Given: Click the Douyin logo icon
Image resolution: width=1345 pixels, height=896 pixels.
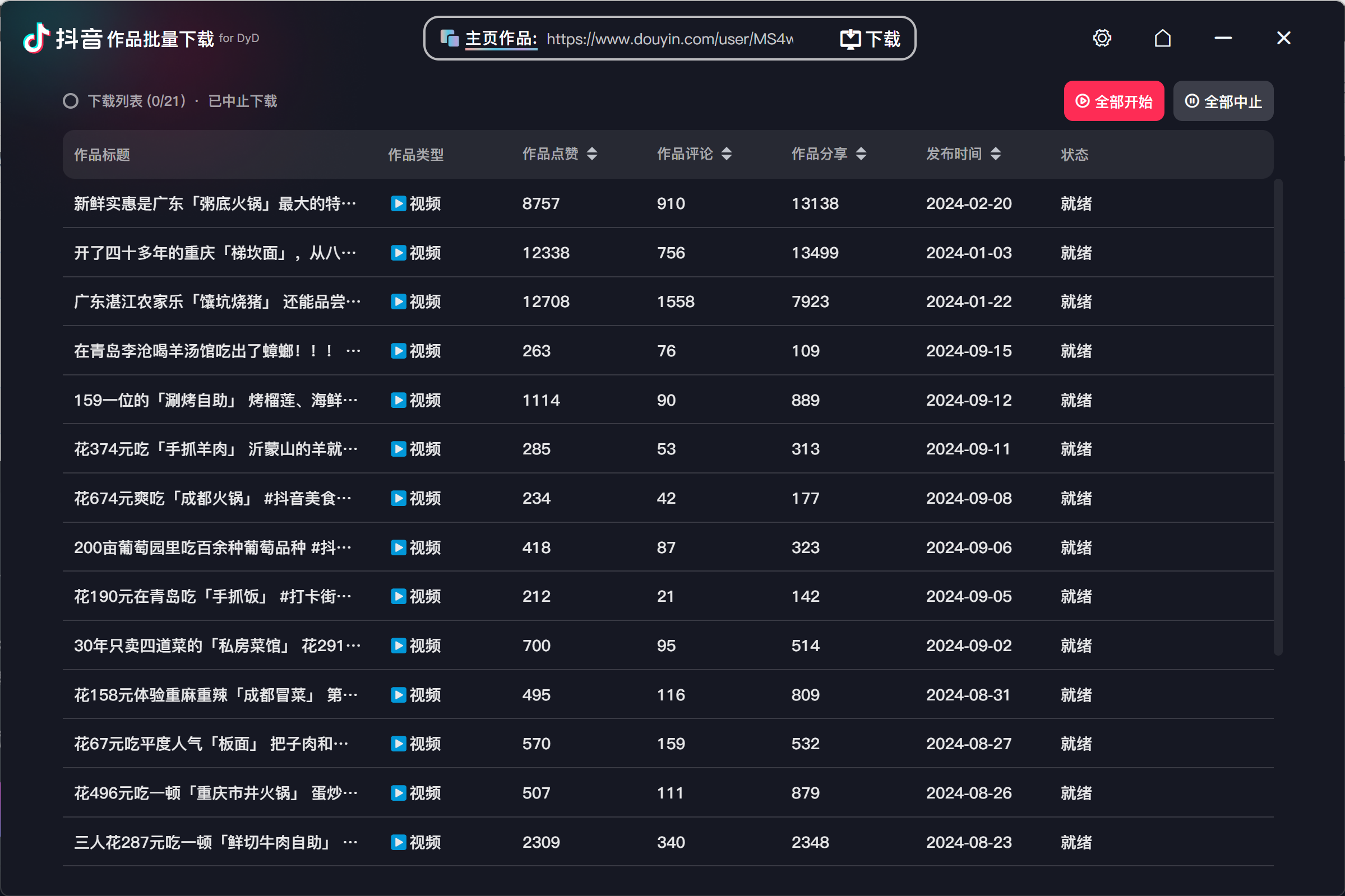Looking at the screenshot, I should pyautogui.click(x=36, y=38).
